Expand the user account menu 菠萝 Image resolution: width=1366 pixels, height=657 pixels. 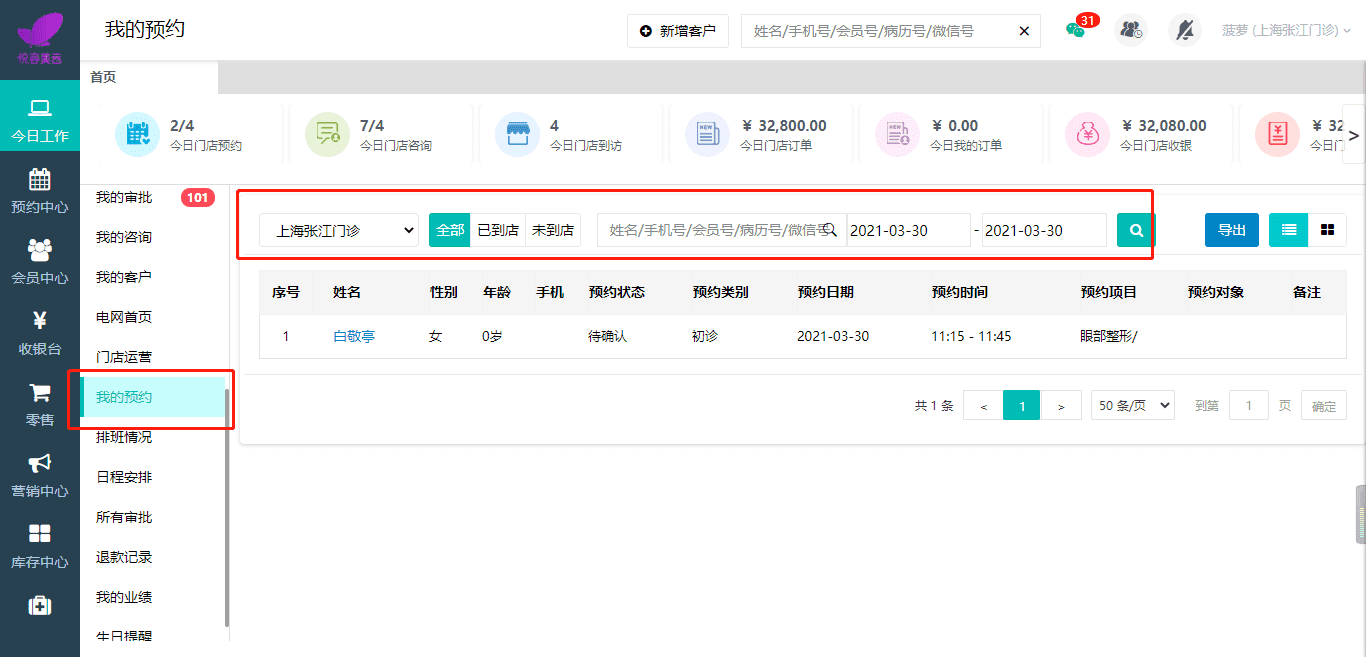coord(1286,30)
